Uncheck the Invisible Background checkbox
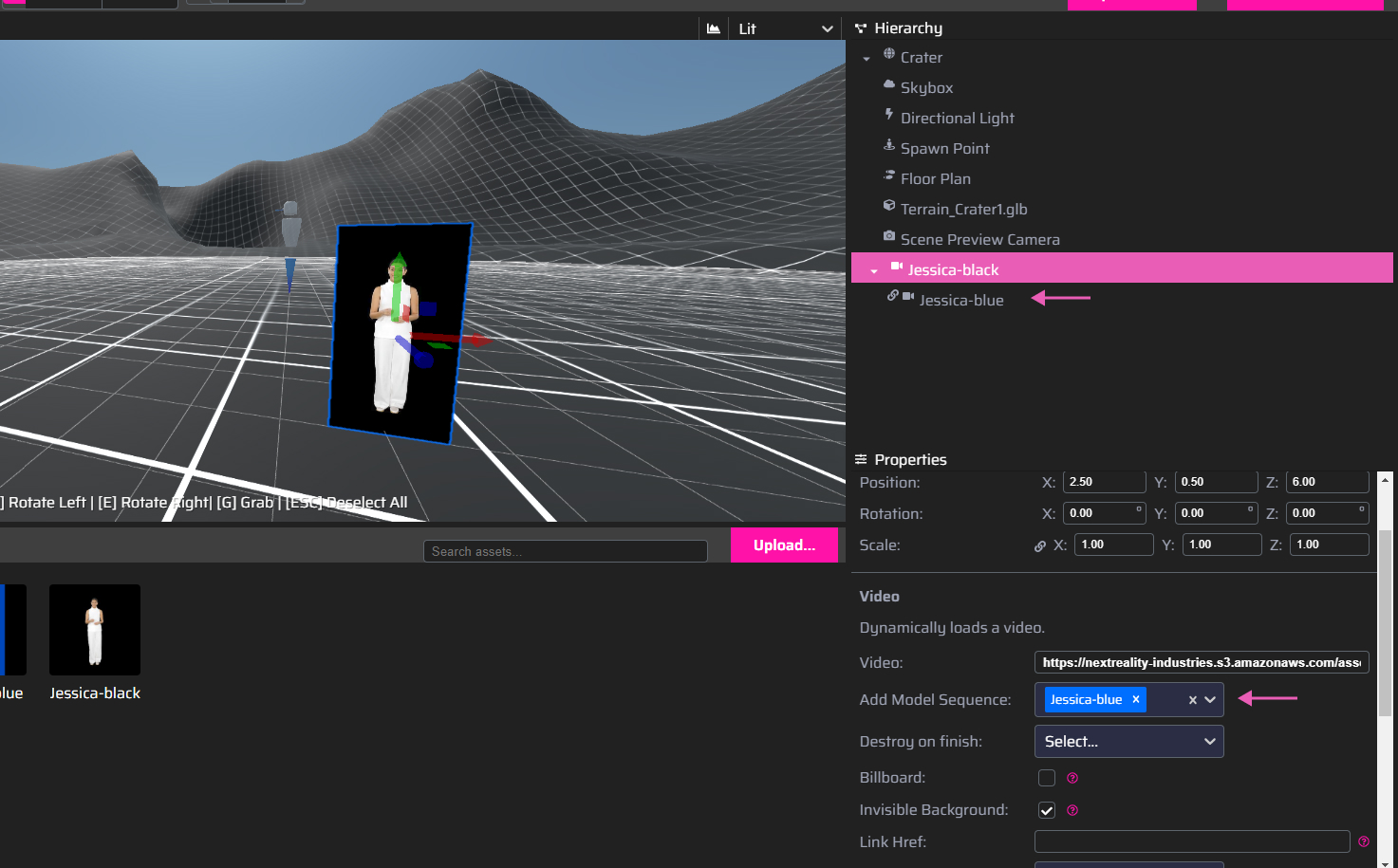The width and height of the screenshot is (1398, 868). tap(1047, 810)
